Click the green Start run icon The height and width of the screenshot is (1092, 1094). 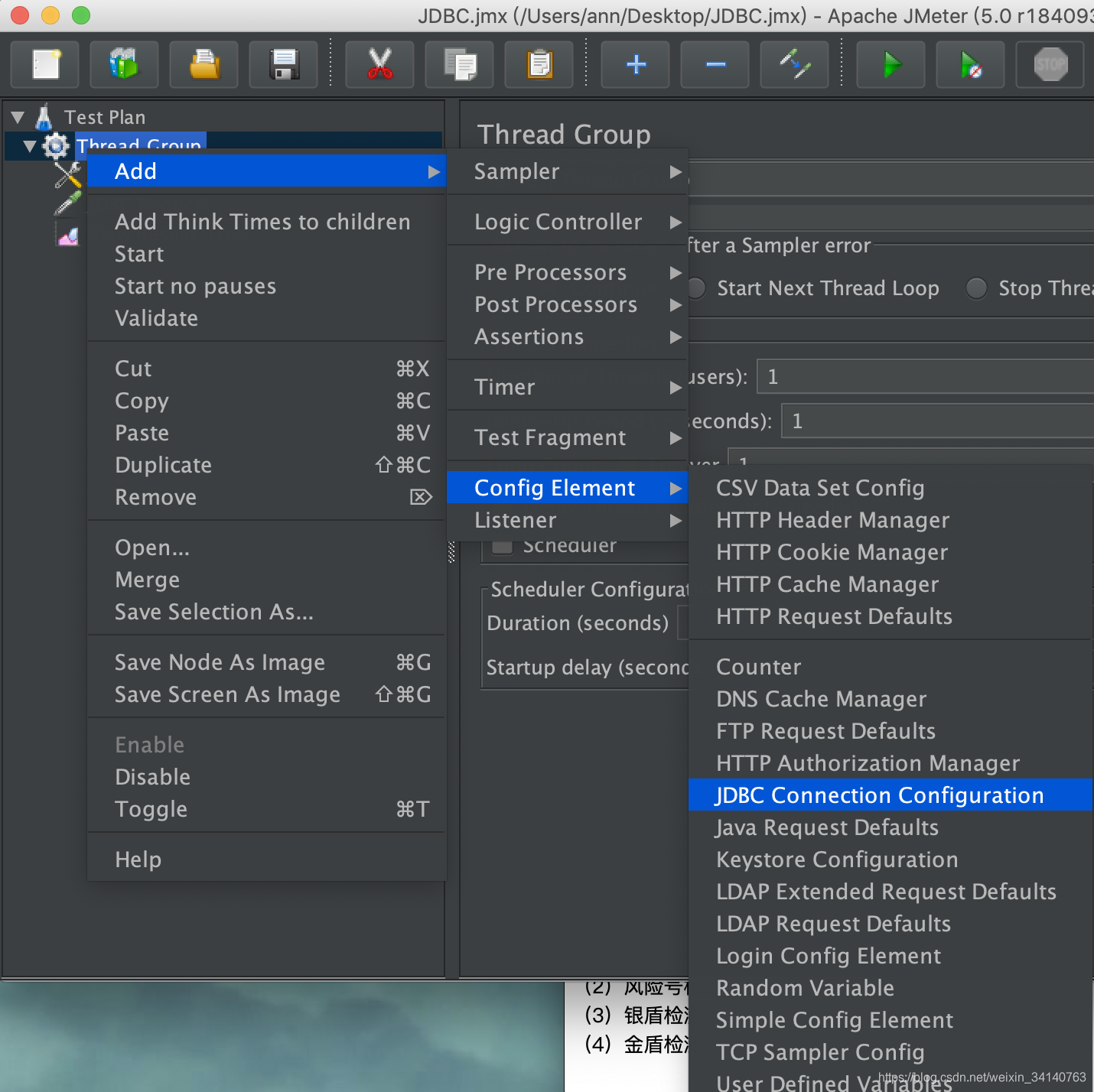[891, 64]
